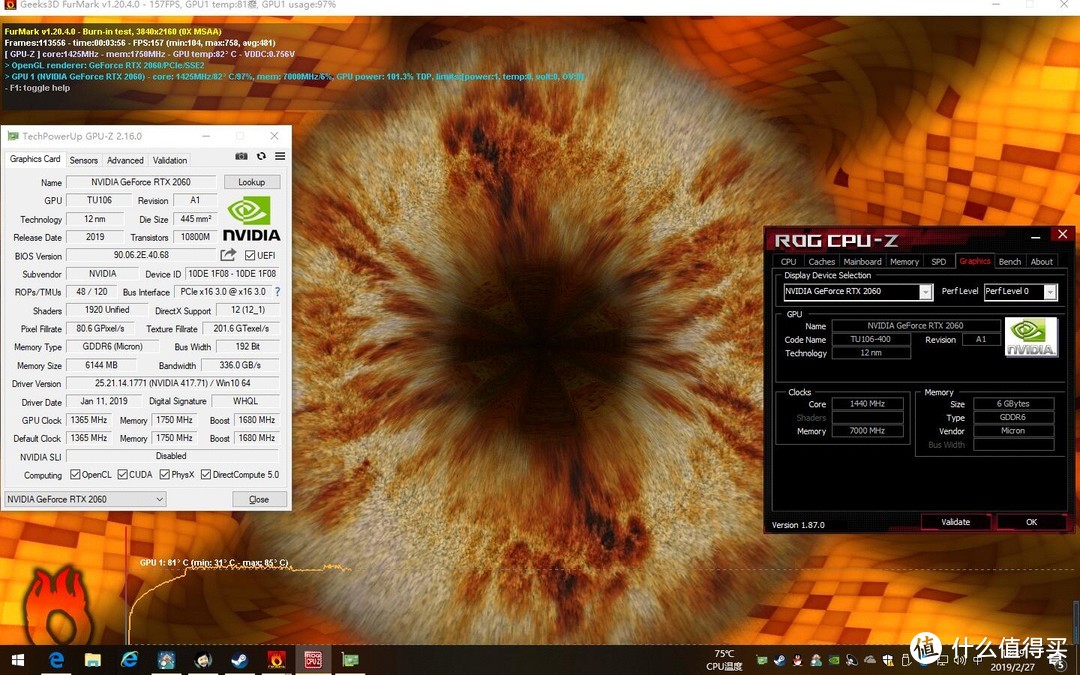
Task: Open the CPU tab in ROG CPU-Z
Action: coord(789,262)
